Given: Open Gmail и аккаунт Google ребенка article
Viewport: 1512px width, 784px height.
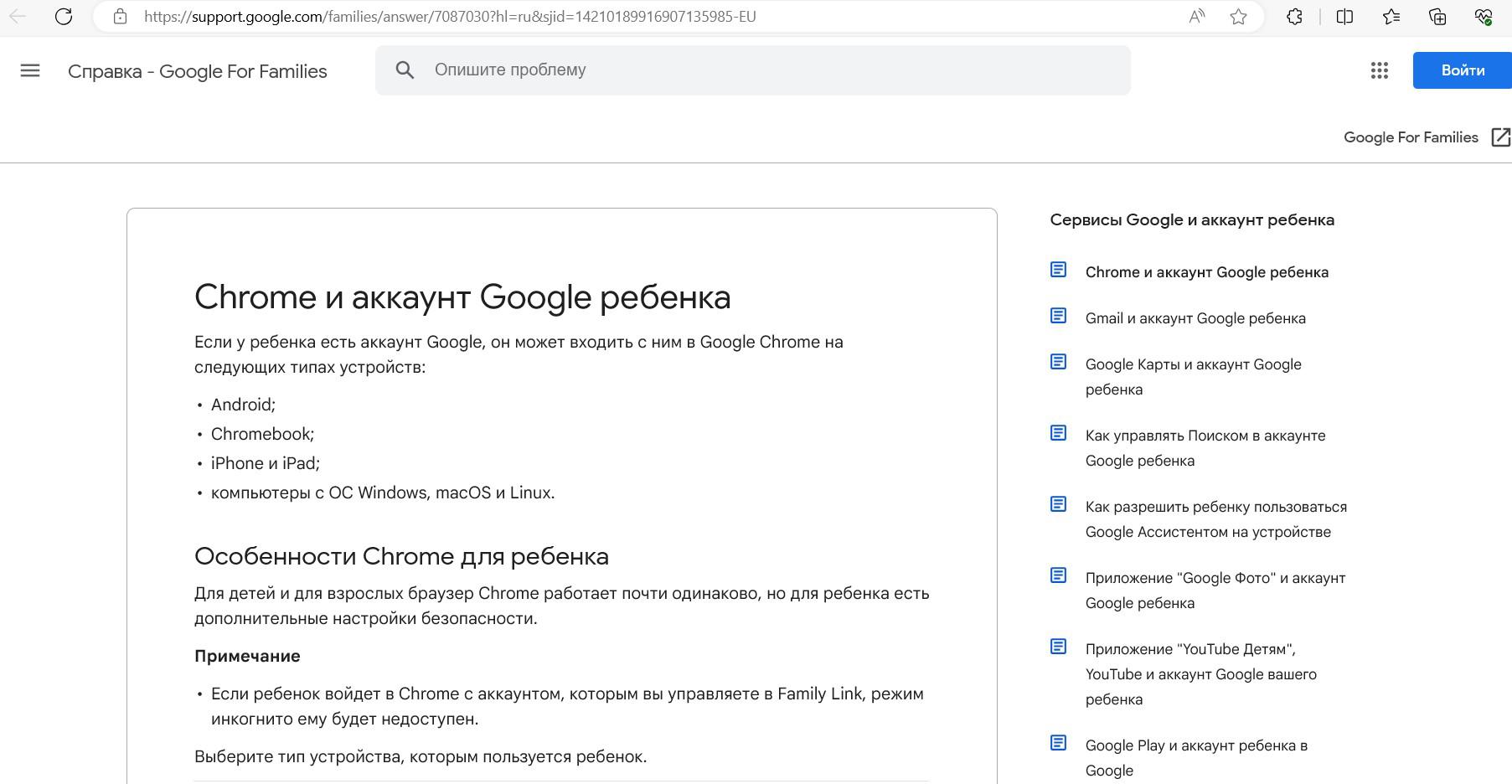Looking at the screenshot, I should coord(1195,318).
